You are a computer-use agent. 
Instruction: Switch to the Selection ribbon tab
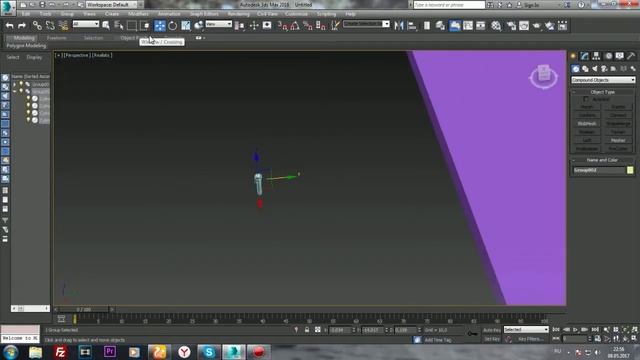click(x=93, y=38)
